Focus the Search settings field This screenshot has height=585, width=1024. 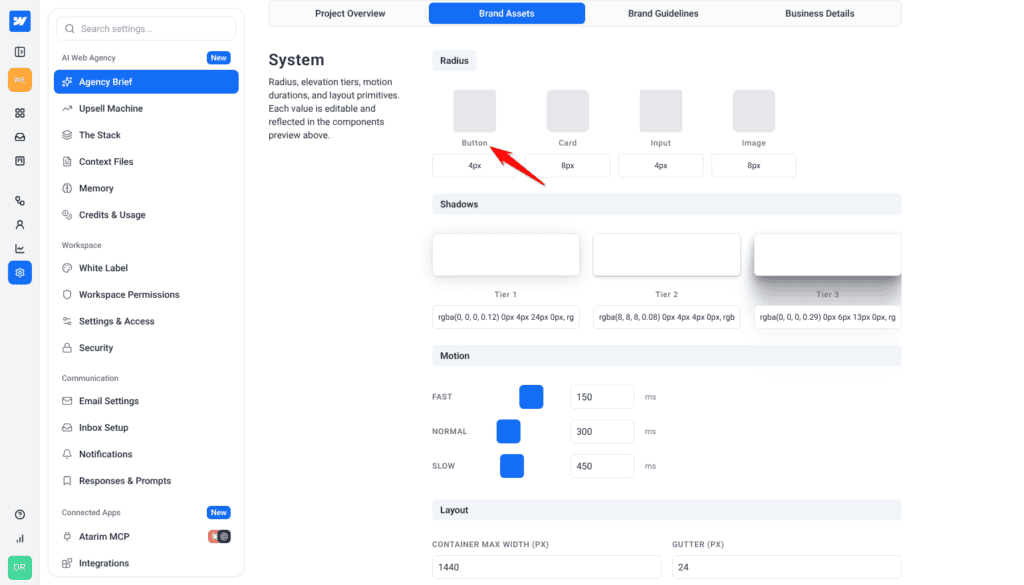tap(146, 29)
